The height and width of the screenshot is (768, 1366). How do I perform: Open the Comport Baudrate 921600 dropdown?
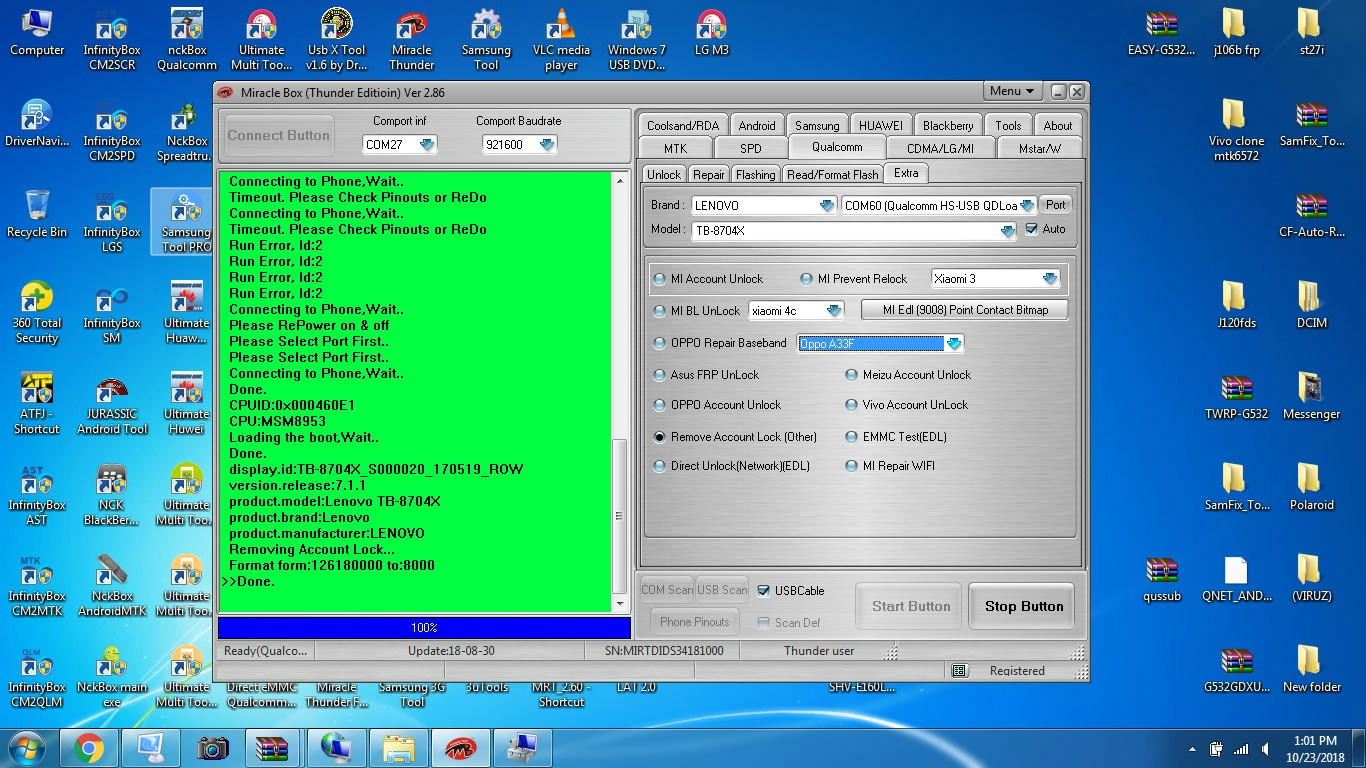pos(546,145)
